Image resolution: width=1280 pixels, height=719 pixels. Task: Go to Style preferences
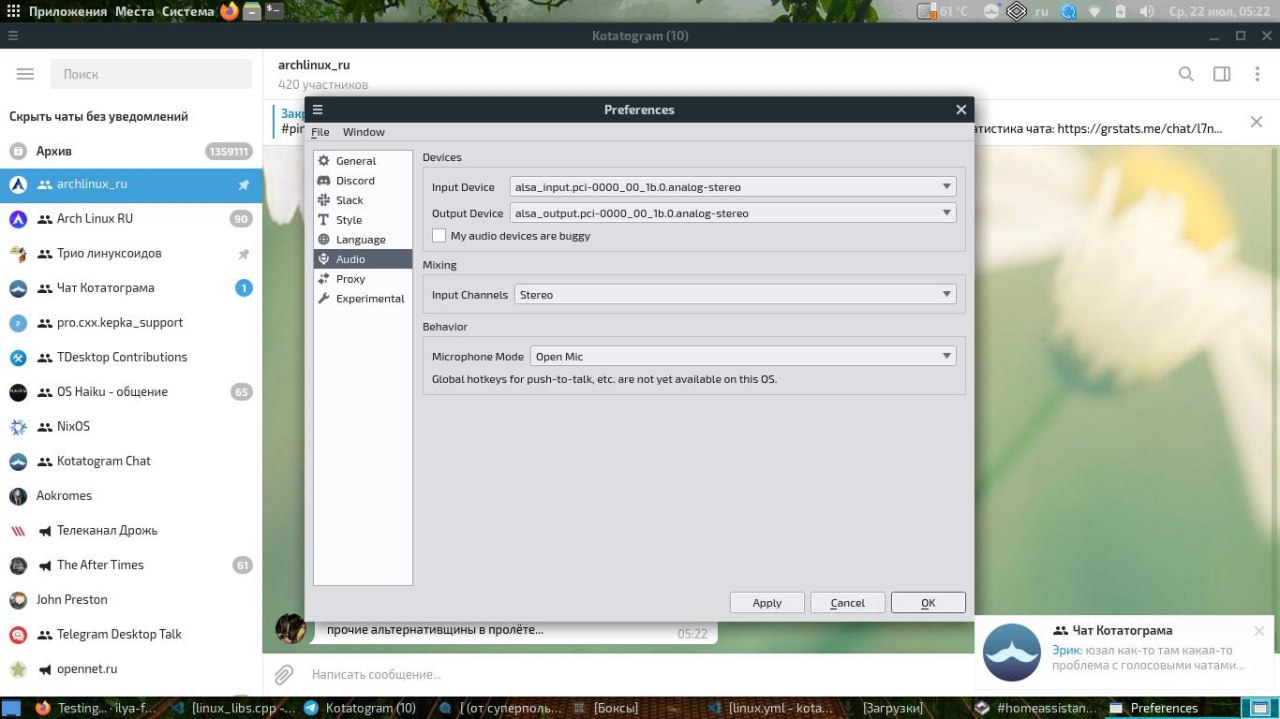[x=362, y=220]
